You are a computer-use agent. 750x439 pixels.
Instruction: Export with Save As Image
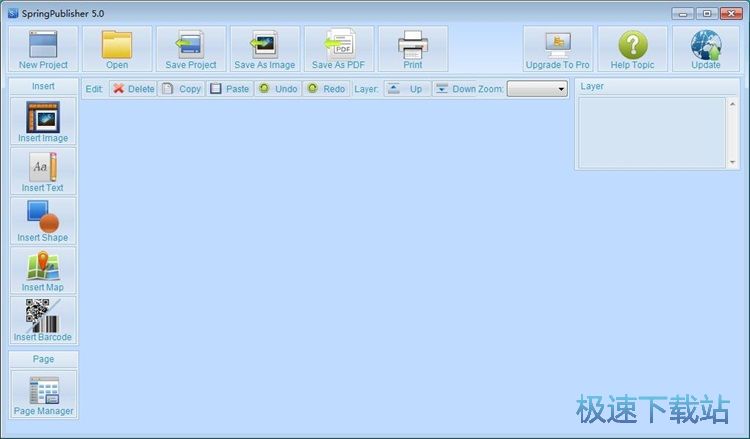[x=265, y=49]
